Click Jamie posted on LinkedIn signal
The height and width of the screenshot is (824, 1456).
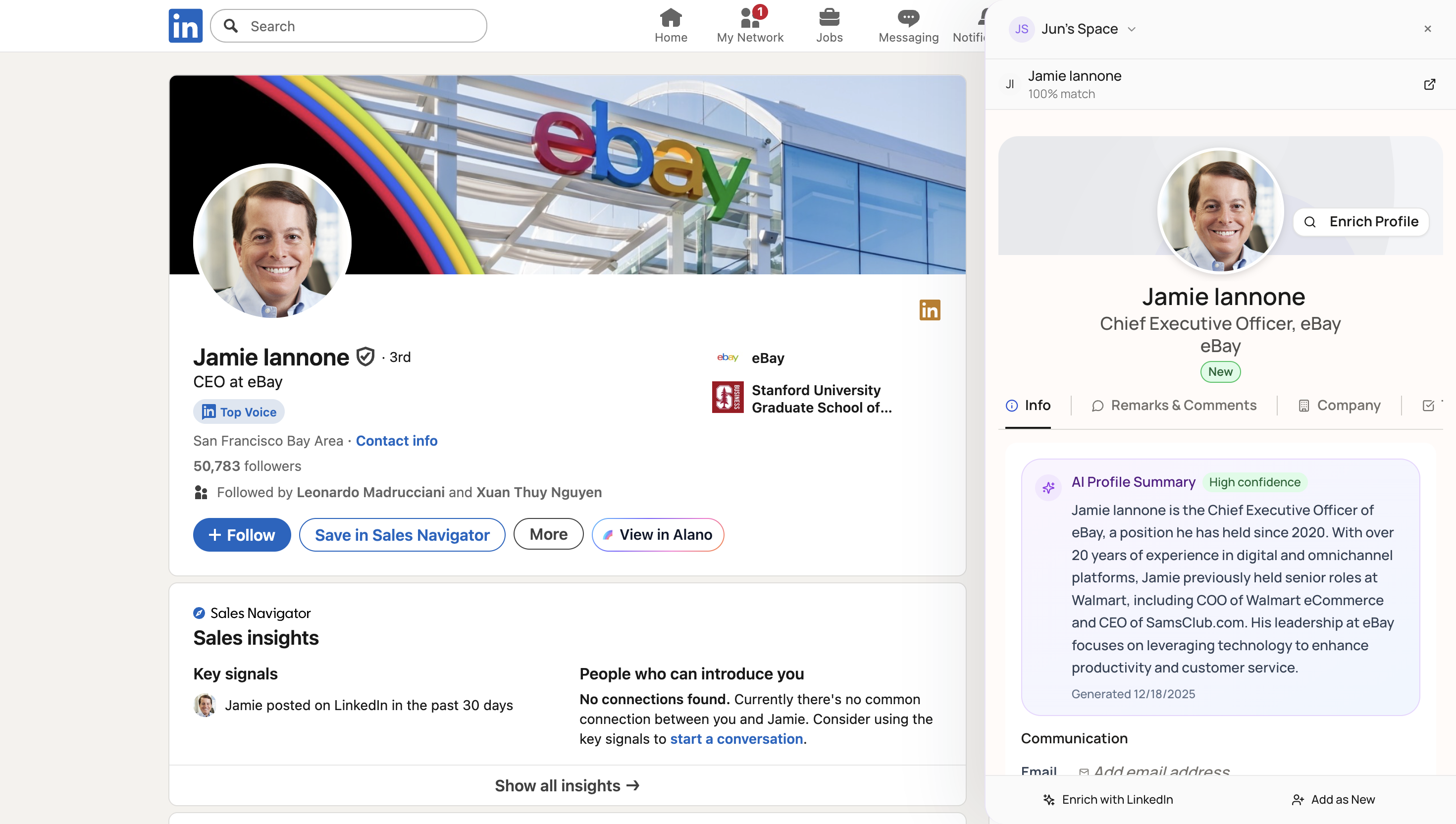click(x=368, y=705)
